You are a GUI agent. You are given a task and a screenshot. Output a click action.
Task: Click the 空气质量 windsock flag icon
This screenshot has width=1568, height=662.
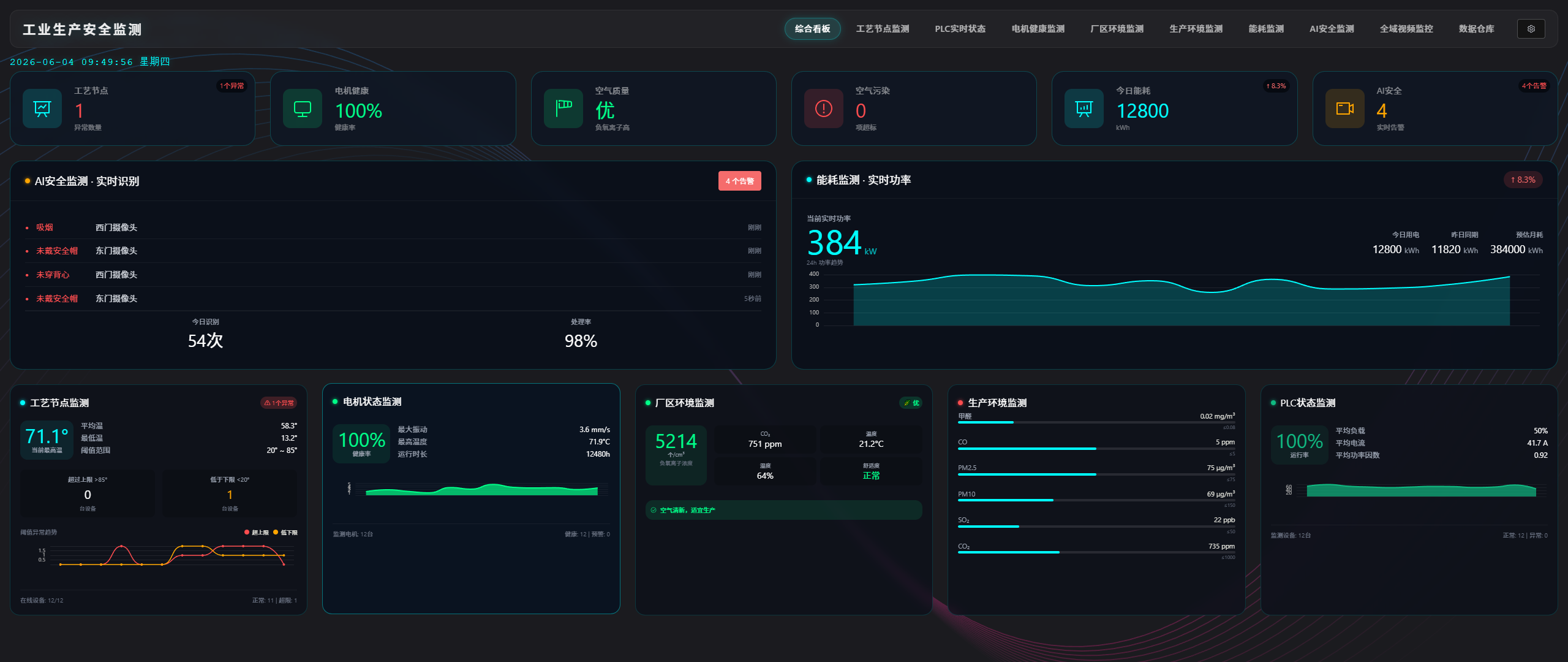coord(563,108)
